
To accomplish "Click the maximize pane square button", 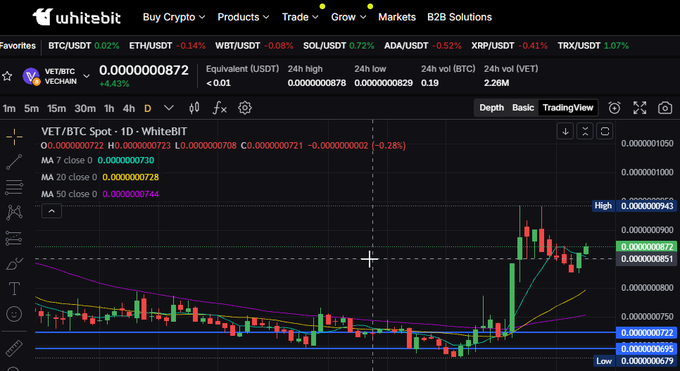I will click(605, 131).
